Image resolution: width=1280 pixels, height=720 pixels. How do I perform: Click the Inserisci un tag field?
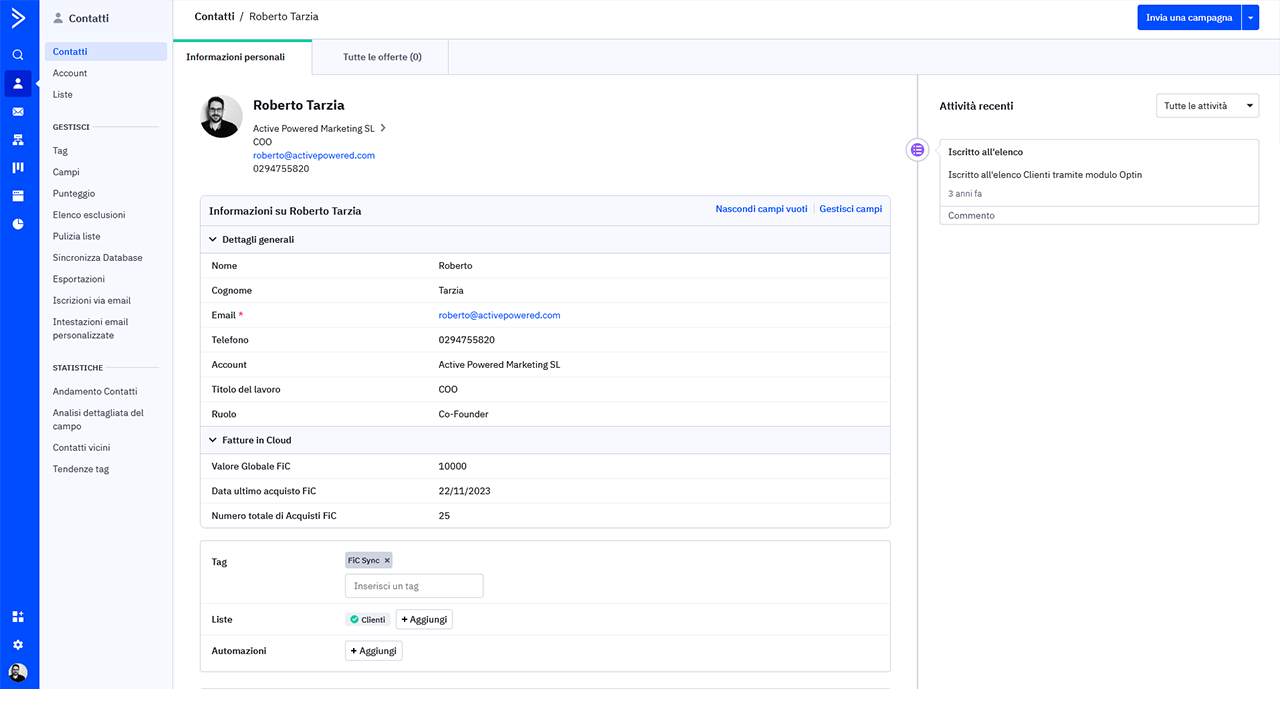(x=414, y=586)
